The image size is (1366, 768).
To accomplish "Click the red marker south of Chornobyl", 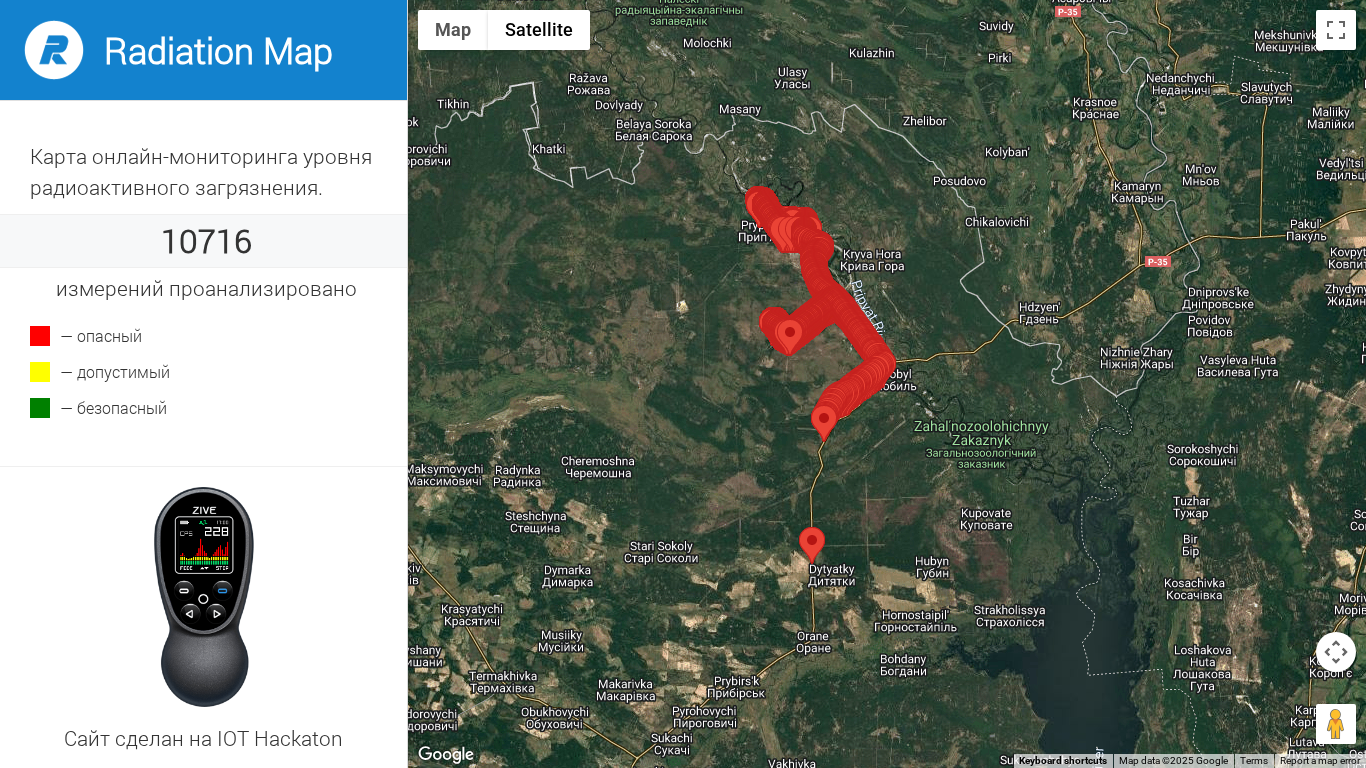I will pyautogui.click(x=824, y=423).
